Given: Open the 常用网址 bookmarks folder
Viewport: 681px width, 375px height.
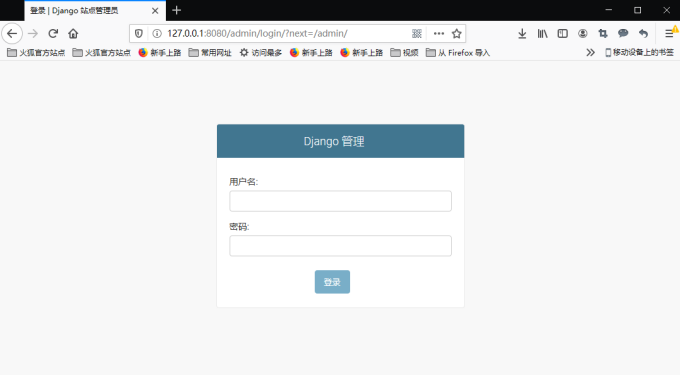Looking at the screenshot, I should pos(210,53).
